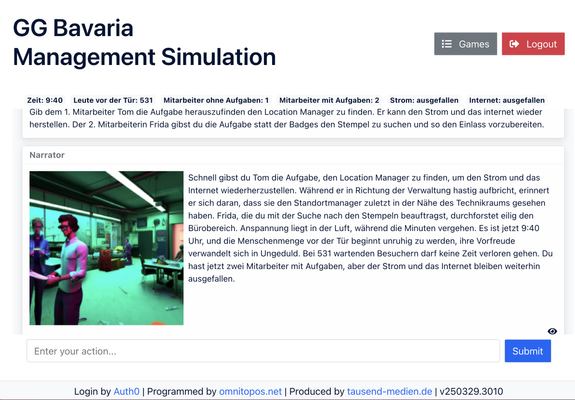Click the 'Internet: ausgefallen' status badge

[x=507, y=100]
